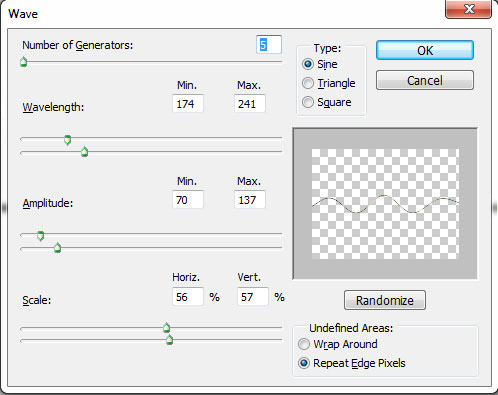Click the Amplitude Max input box
The image size is (498, 395).
(x=250, y=200)
